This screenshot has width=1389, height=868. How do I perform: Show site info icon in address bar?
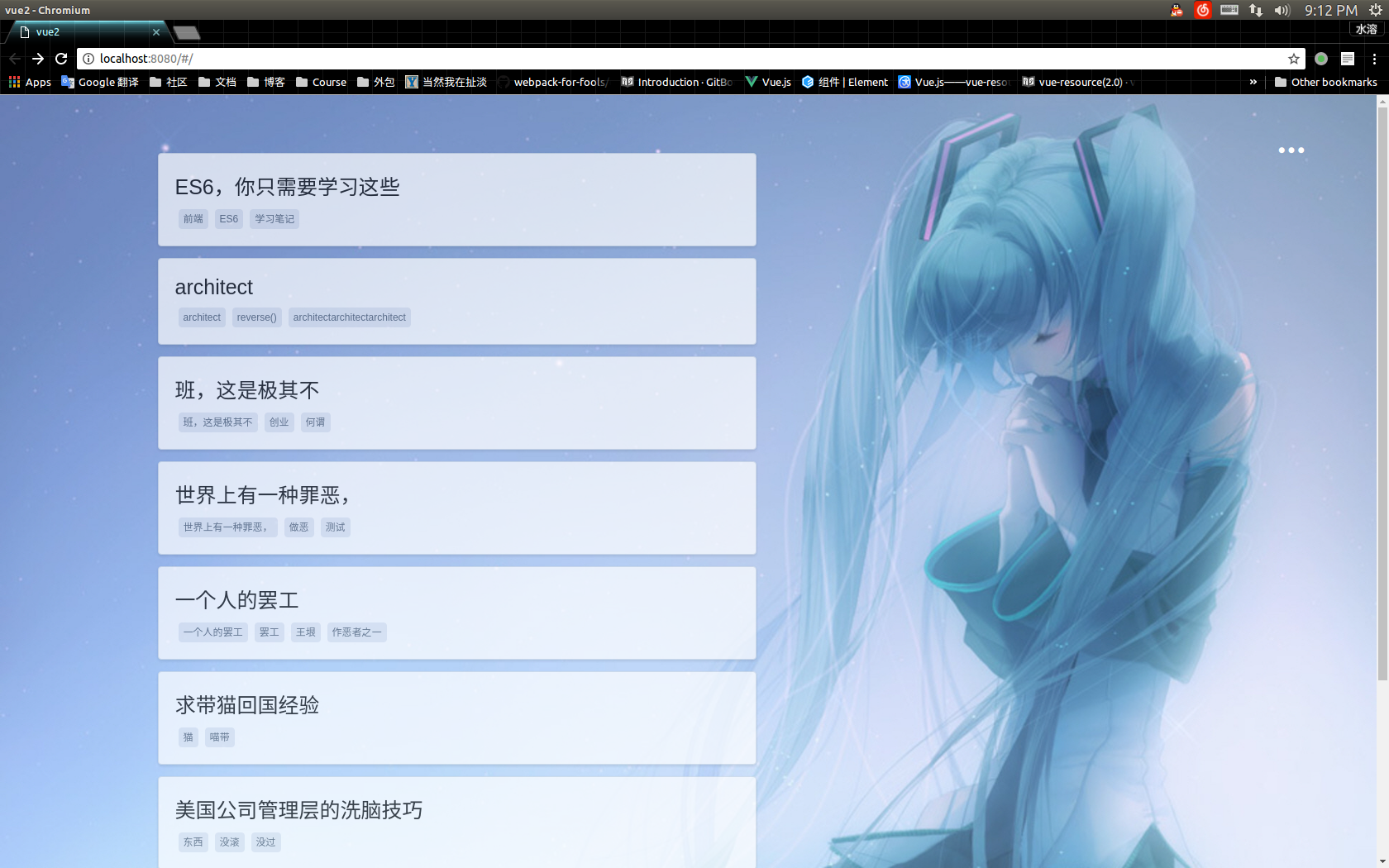88,59
